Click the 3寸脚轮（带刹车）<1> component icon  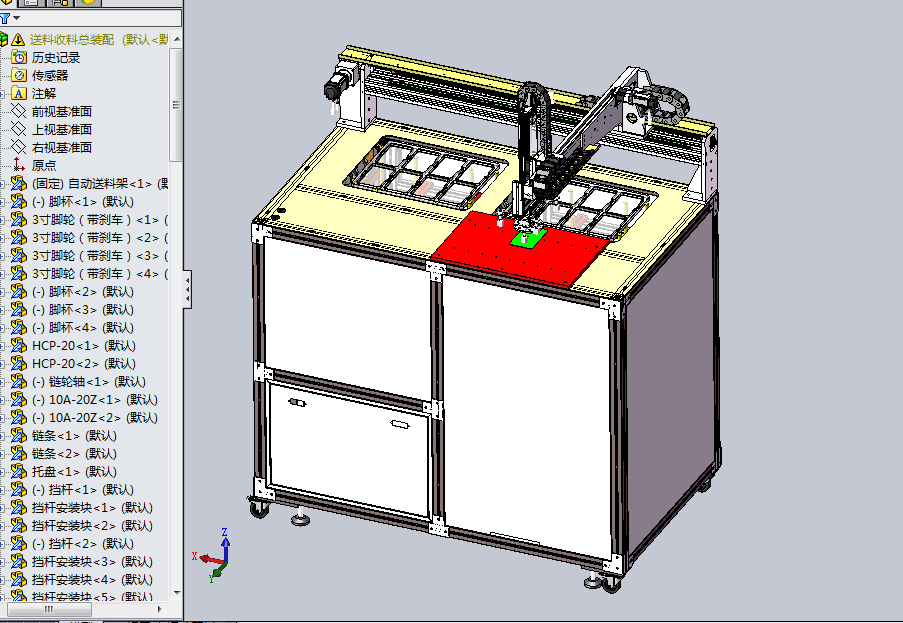[19, 219]
